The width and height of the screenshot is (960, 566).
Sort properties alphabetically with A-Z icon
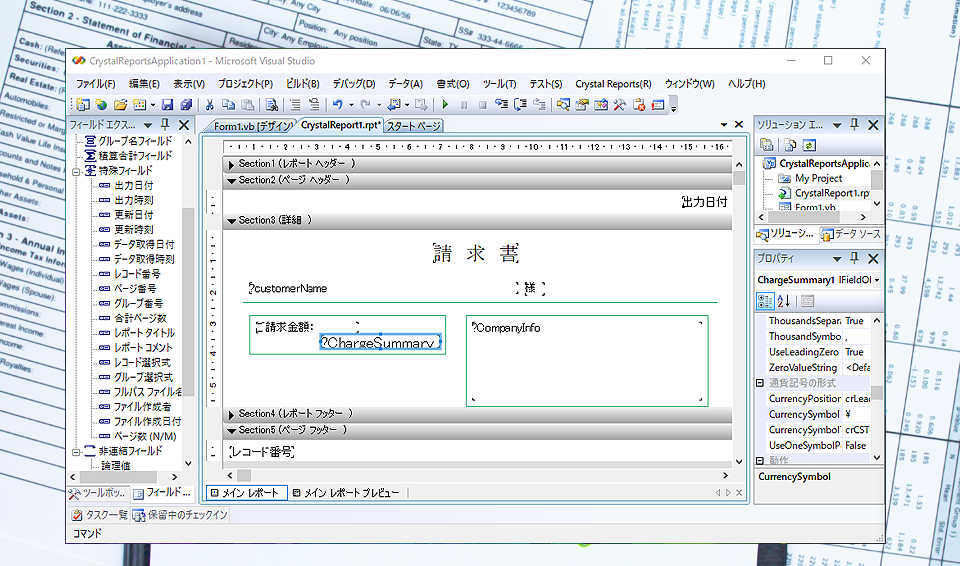point(784,301)
